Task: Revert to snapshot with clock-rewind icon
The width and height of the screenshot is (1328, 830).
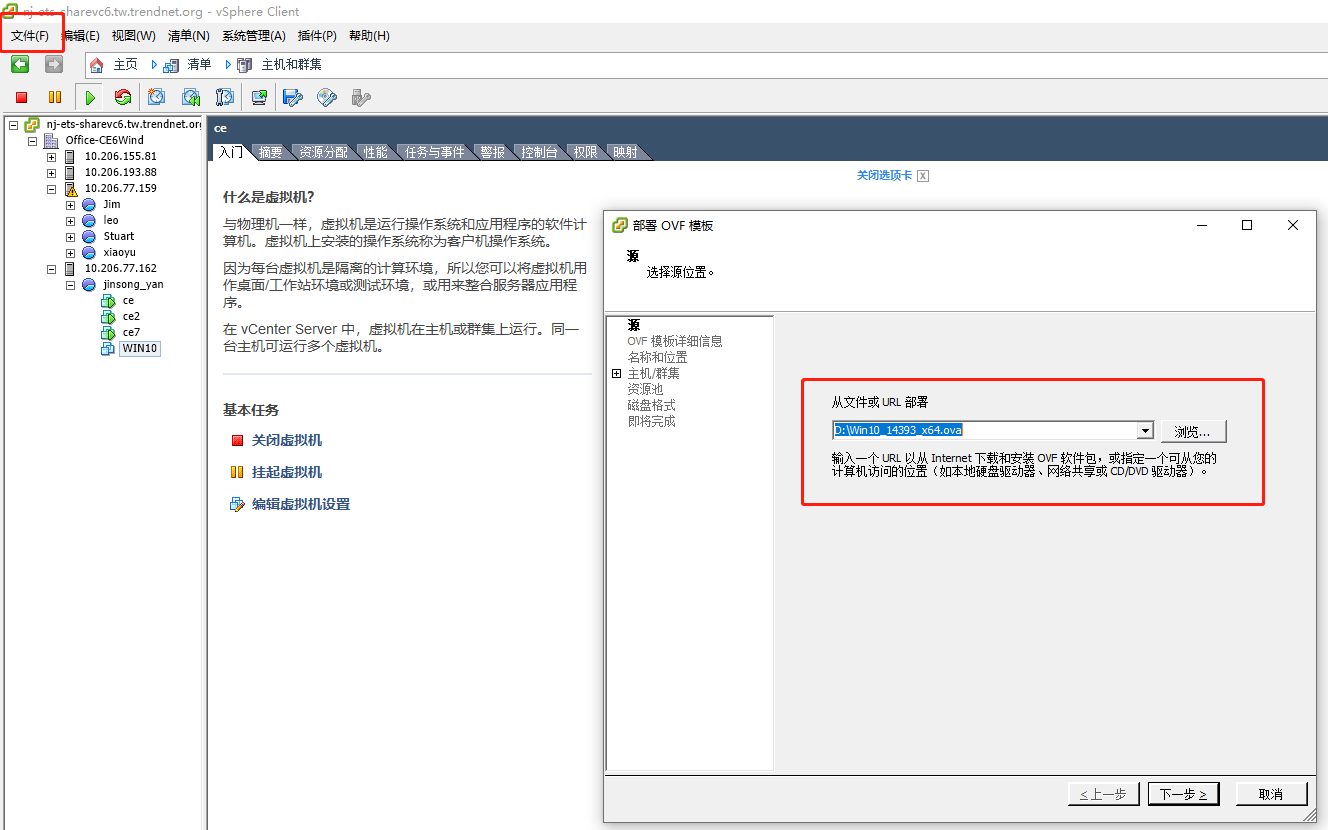Action: pyautogui.click(x=191, y=97)
